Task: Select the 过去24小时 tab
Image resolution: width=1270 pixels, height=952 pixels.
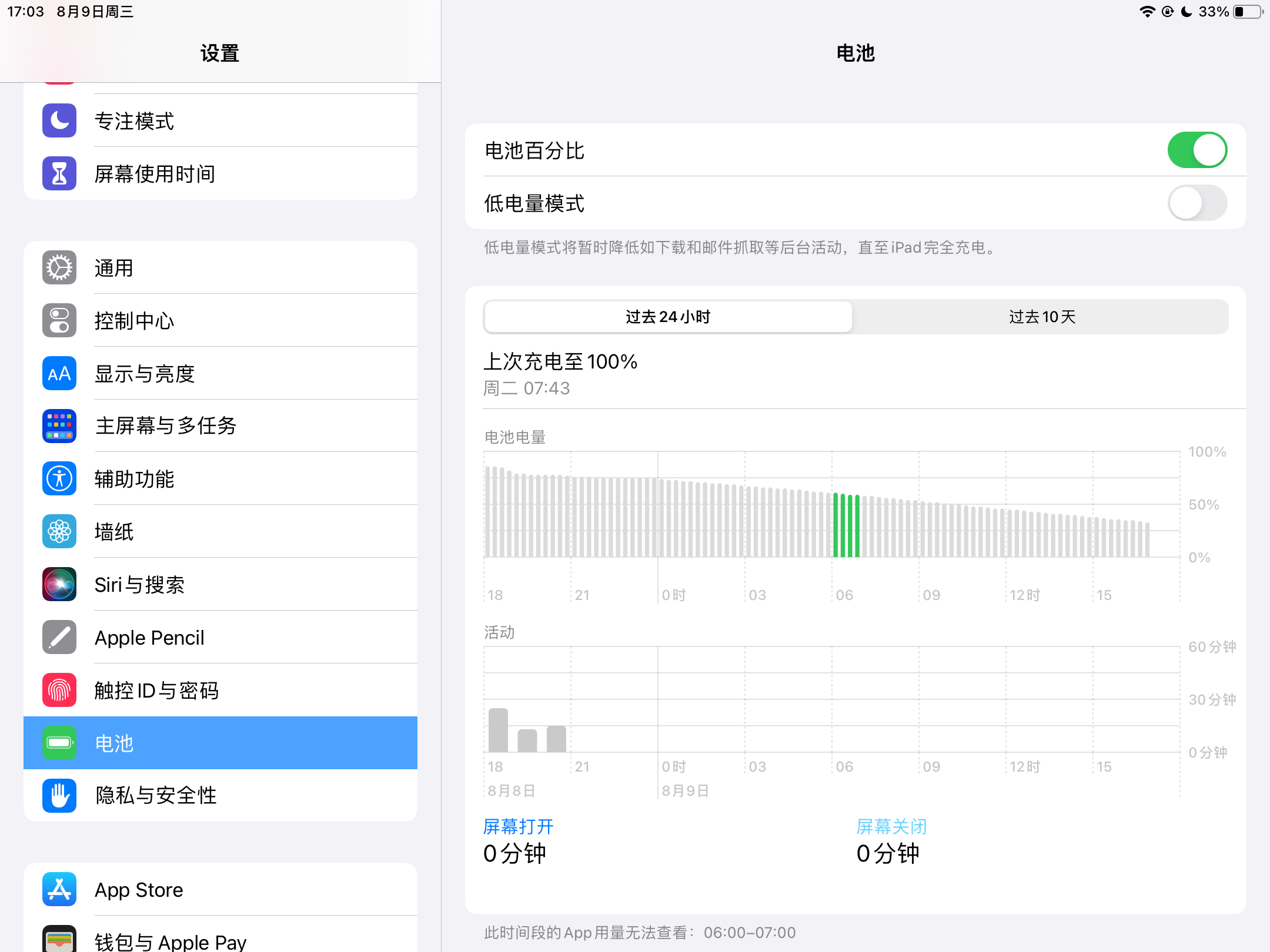Action: 668,317
